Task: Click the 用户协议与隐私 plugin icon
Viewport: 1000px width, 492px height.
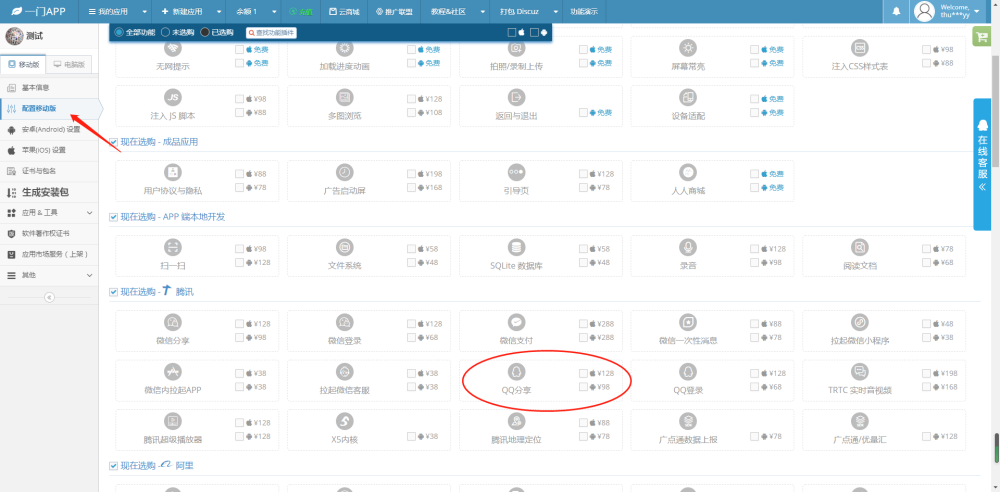Action: click(173, 172)
